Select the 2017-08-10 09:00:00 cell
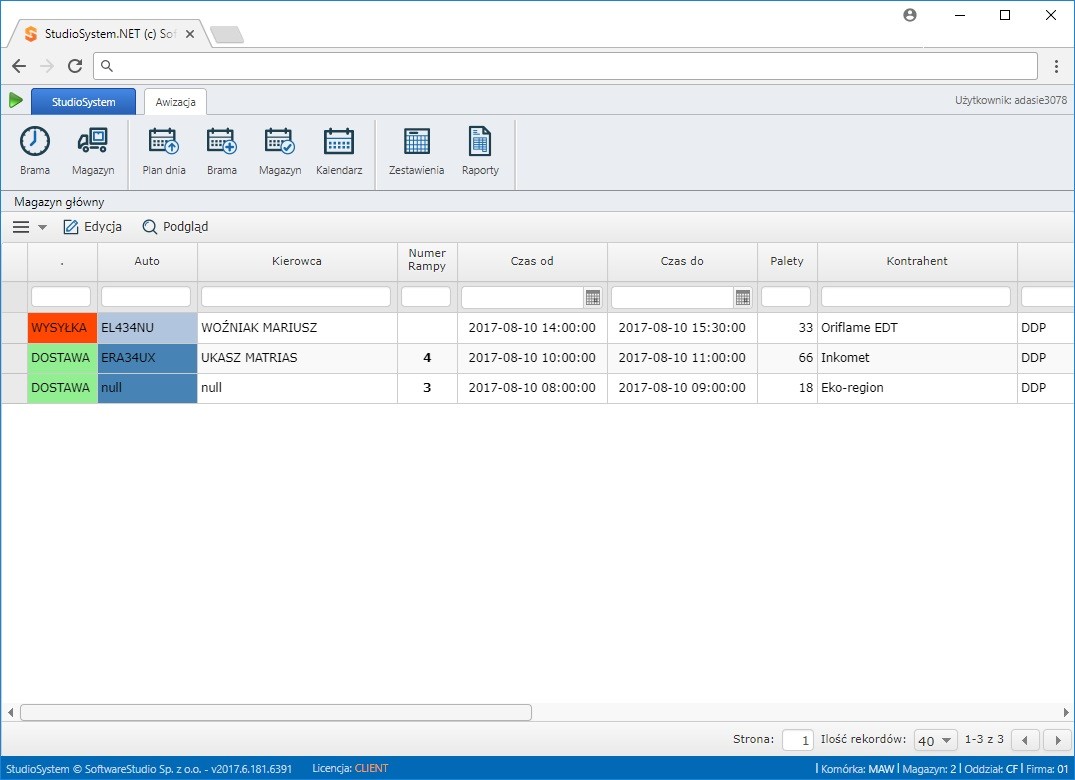Screen dimensions: 1075x780 (682, 387)
